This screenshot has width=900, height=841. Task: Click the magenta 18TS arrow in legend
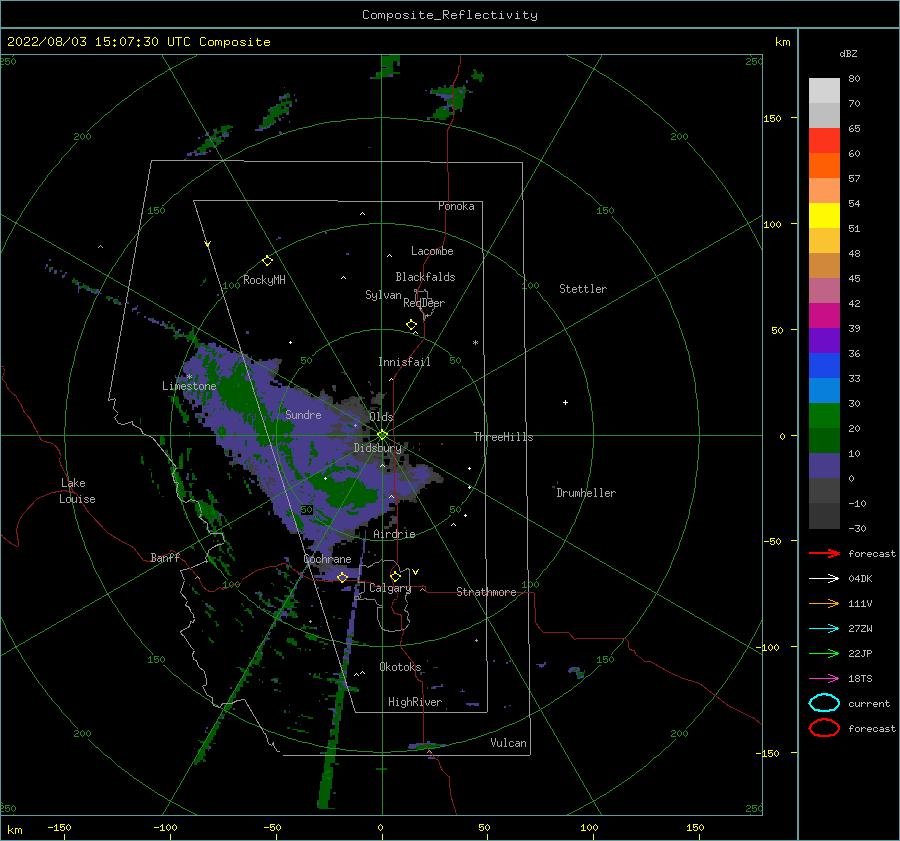824,679
